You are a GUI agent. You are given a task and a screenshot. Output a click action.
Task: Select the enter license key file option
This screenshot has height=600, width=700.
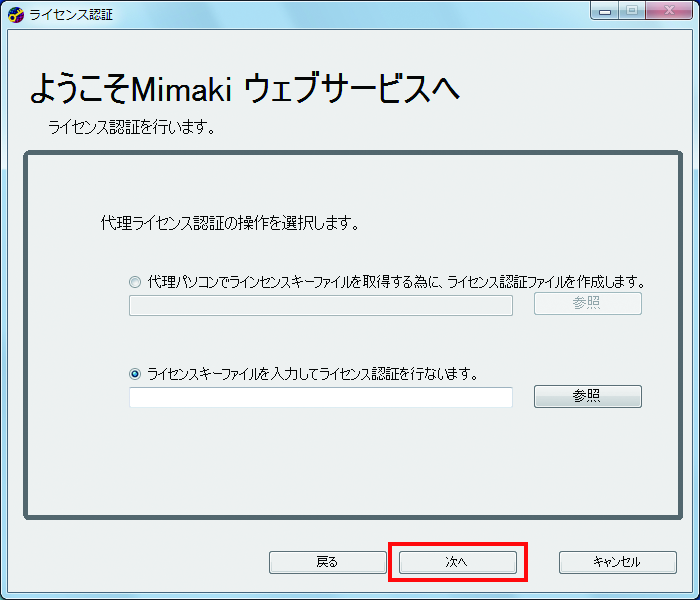[x=135, y=374]
